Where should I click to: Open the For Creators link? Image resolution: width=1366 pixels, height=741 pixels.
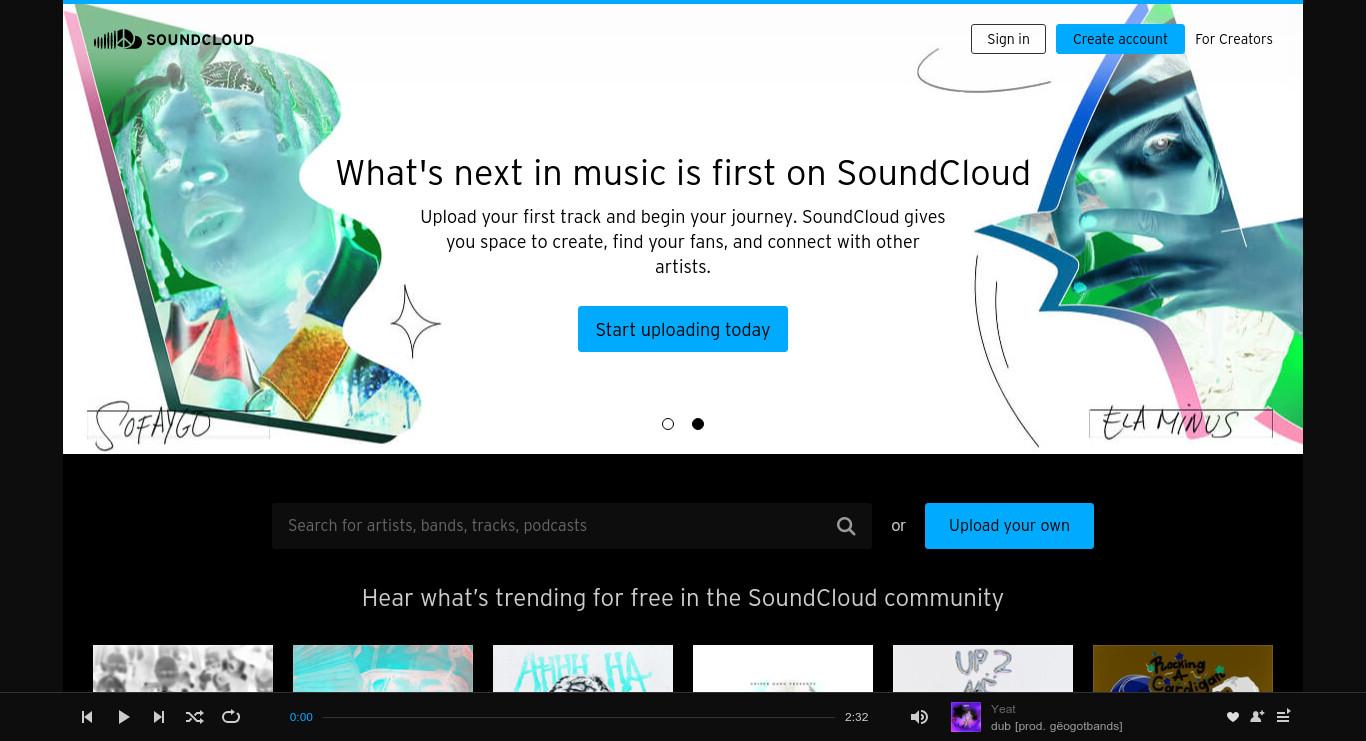(1234, 39)
